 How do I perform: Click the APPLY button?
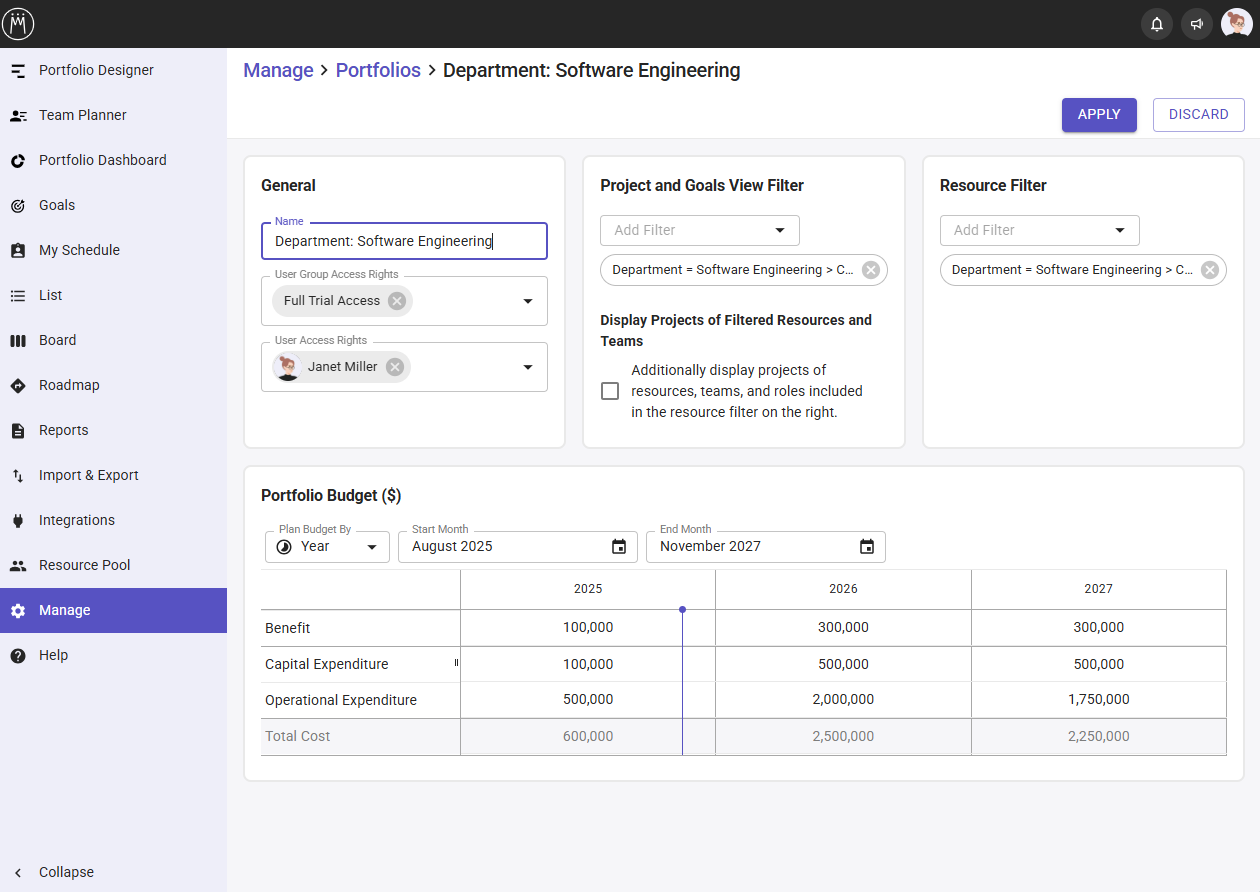coord(1099,115)
